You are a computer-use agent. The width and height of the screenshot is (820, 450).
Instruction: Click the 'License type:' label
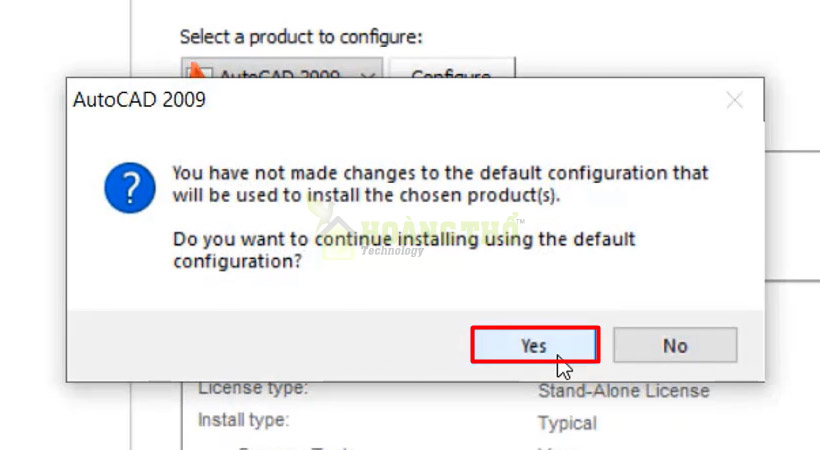pyautogui.click(x=253, y=388)
